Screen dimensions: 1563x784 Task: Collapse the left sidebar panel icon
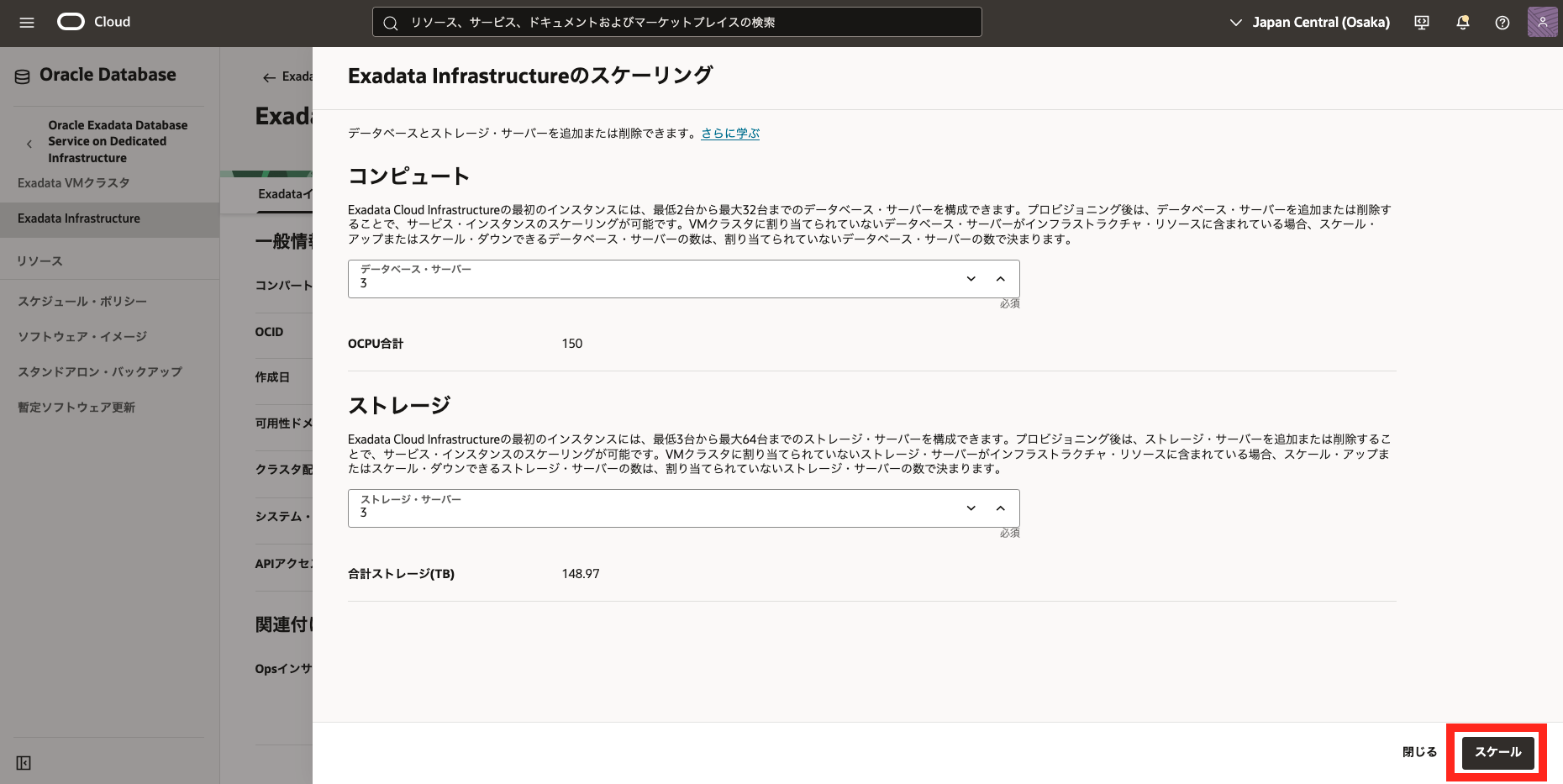click(x=24, y=763)
